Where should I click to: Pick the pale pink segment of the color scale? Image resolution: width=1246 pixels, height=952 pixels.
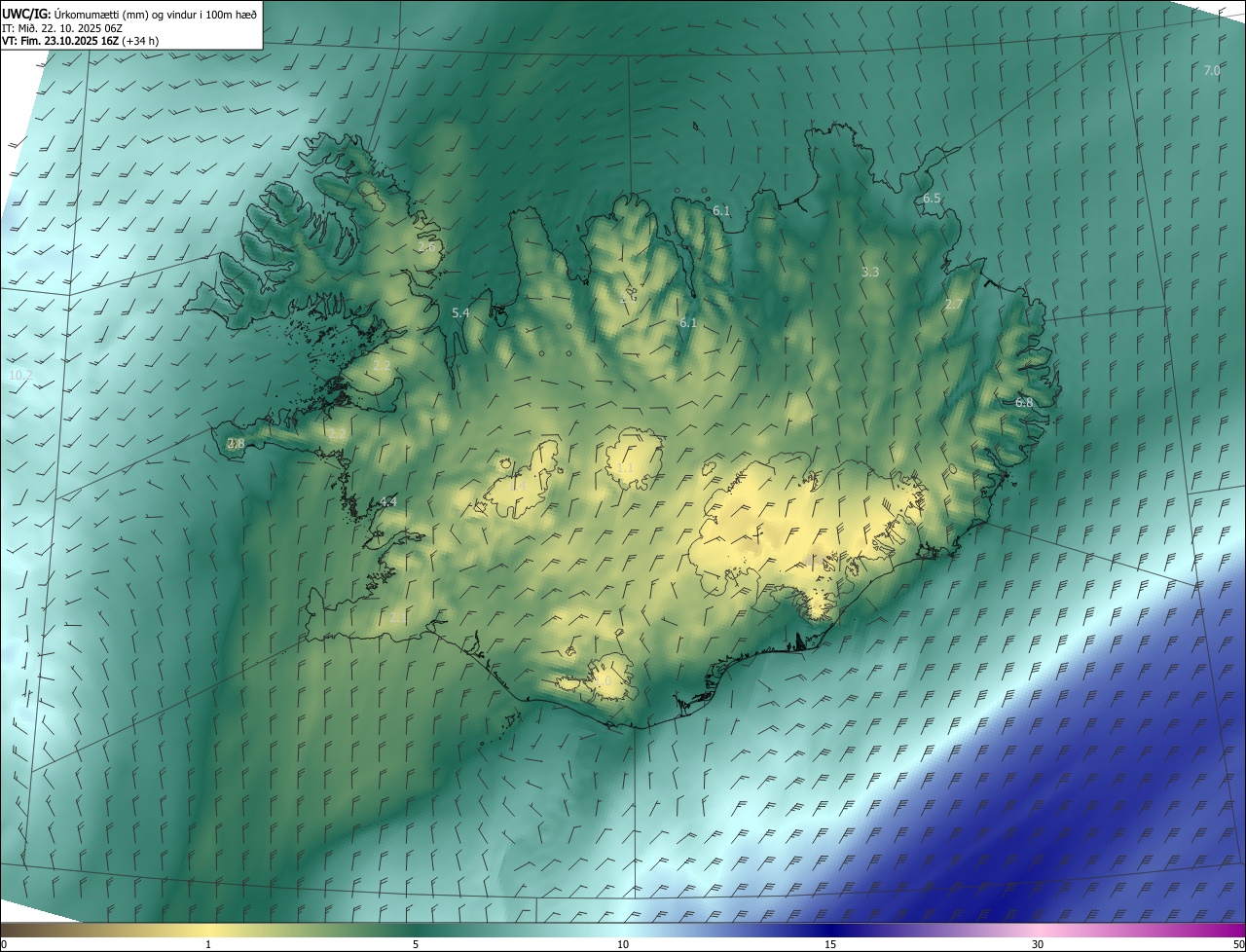(x=1038, y=930)
